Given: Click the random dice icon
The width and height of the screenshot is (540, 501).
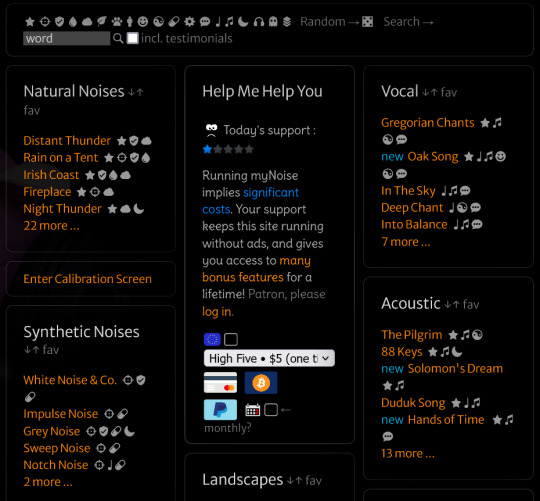Looking at the screenshot, I should tap(367, 22).
